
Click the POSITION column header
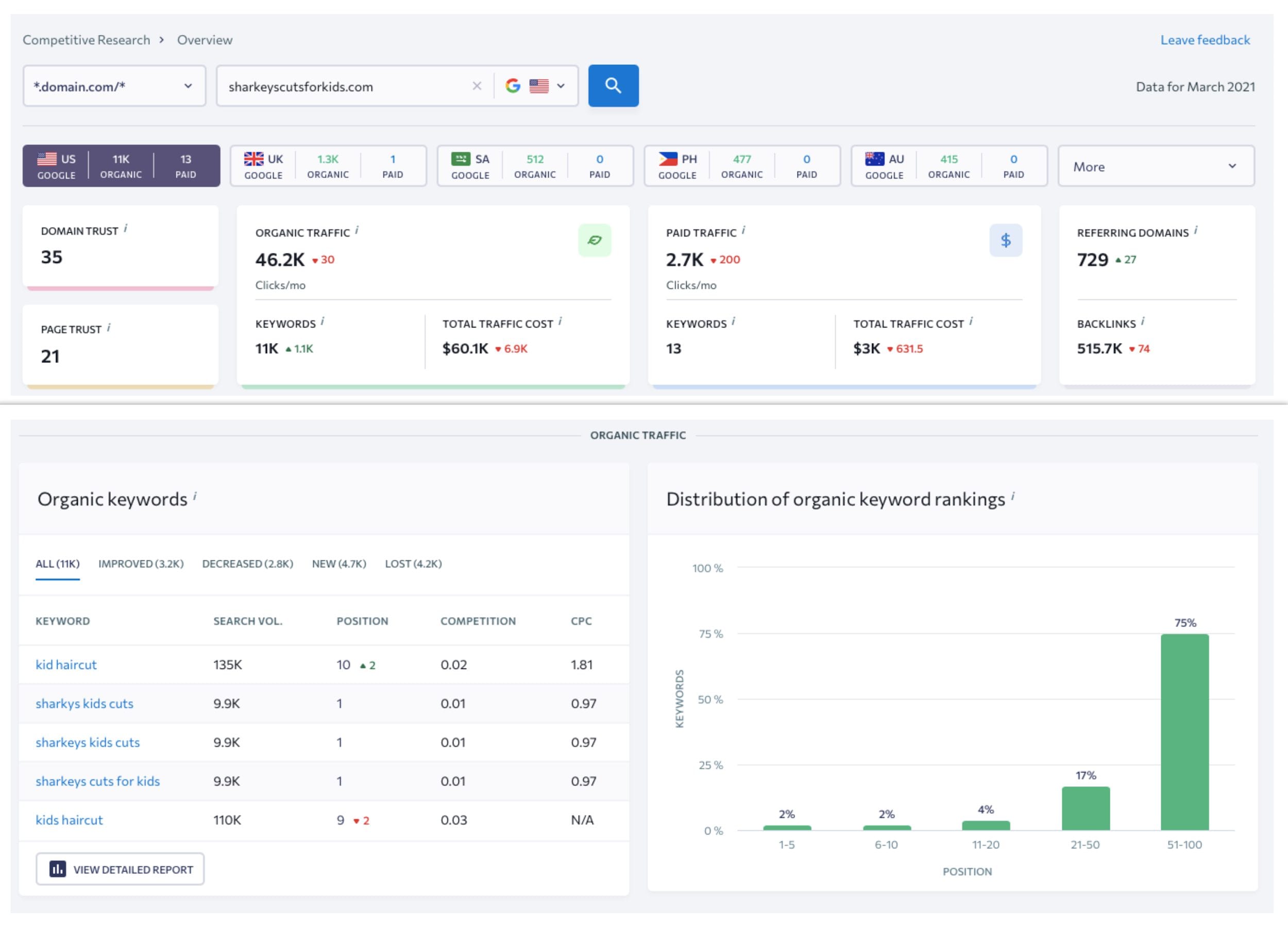point(362,621)
